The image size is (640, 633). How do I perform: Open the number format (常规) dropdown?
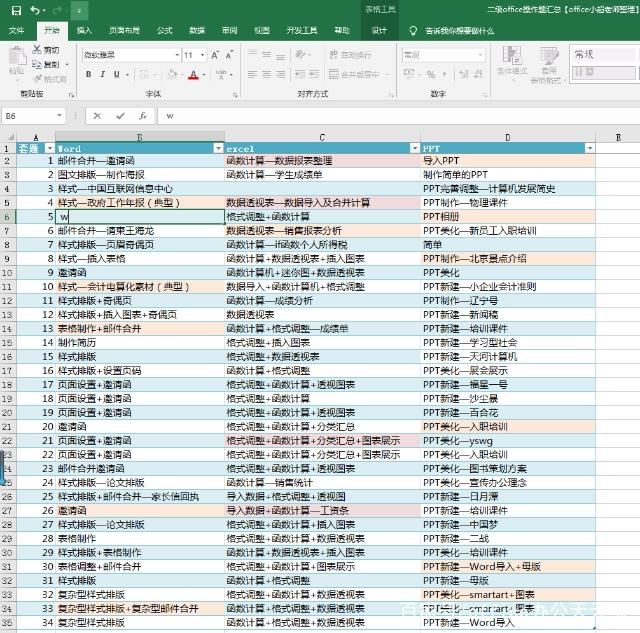point(480,55)
